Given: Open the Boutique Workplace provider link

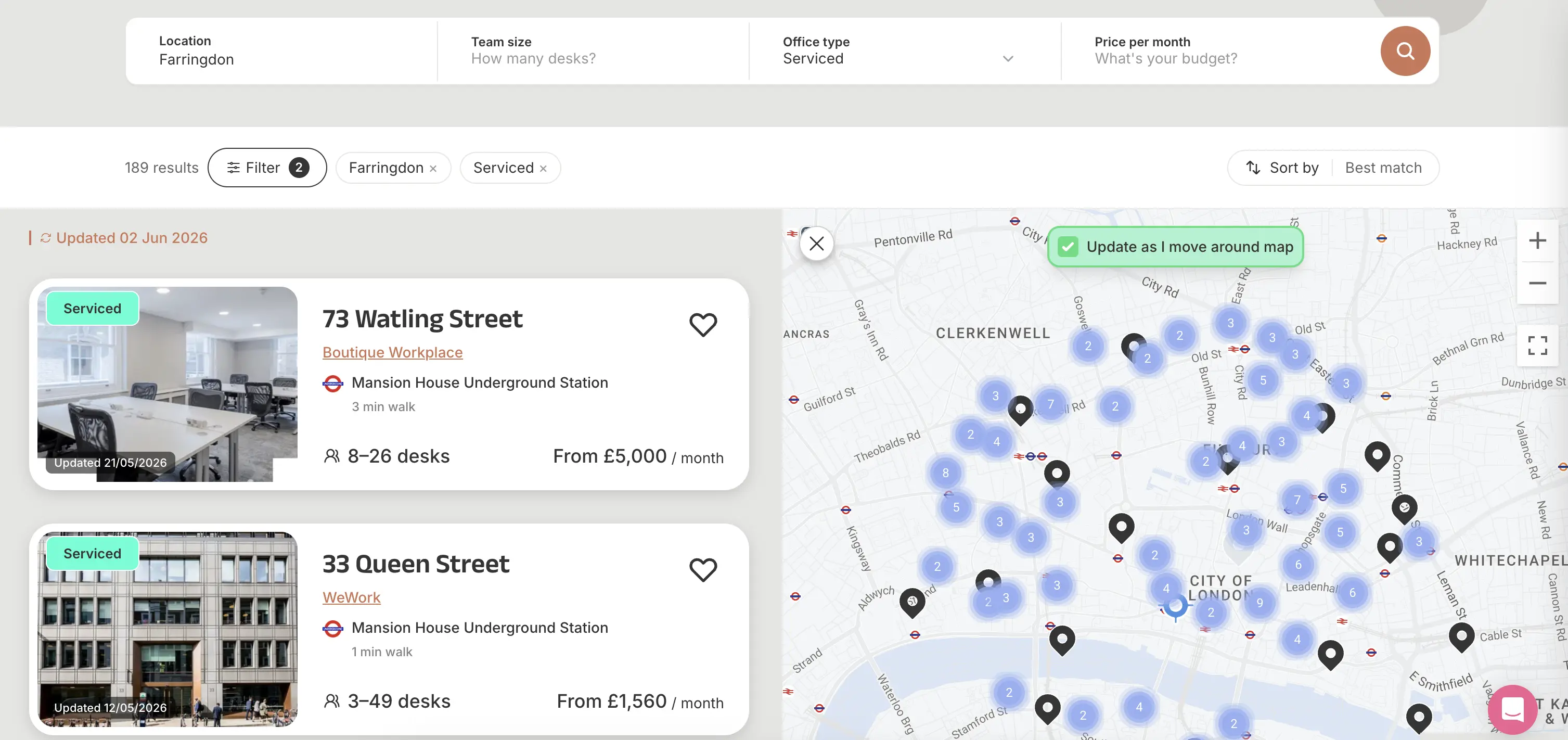Looking at the screenshot, I should pyautogui.click(x=392, y=352).
